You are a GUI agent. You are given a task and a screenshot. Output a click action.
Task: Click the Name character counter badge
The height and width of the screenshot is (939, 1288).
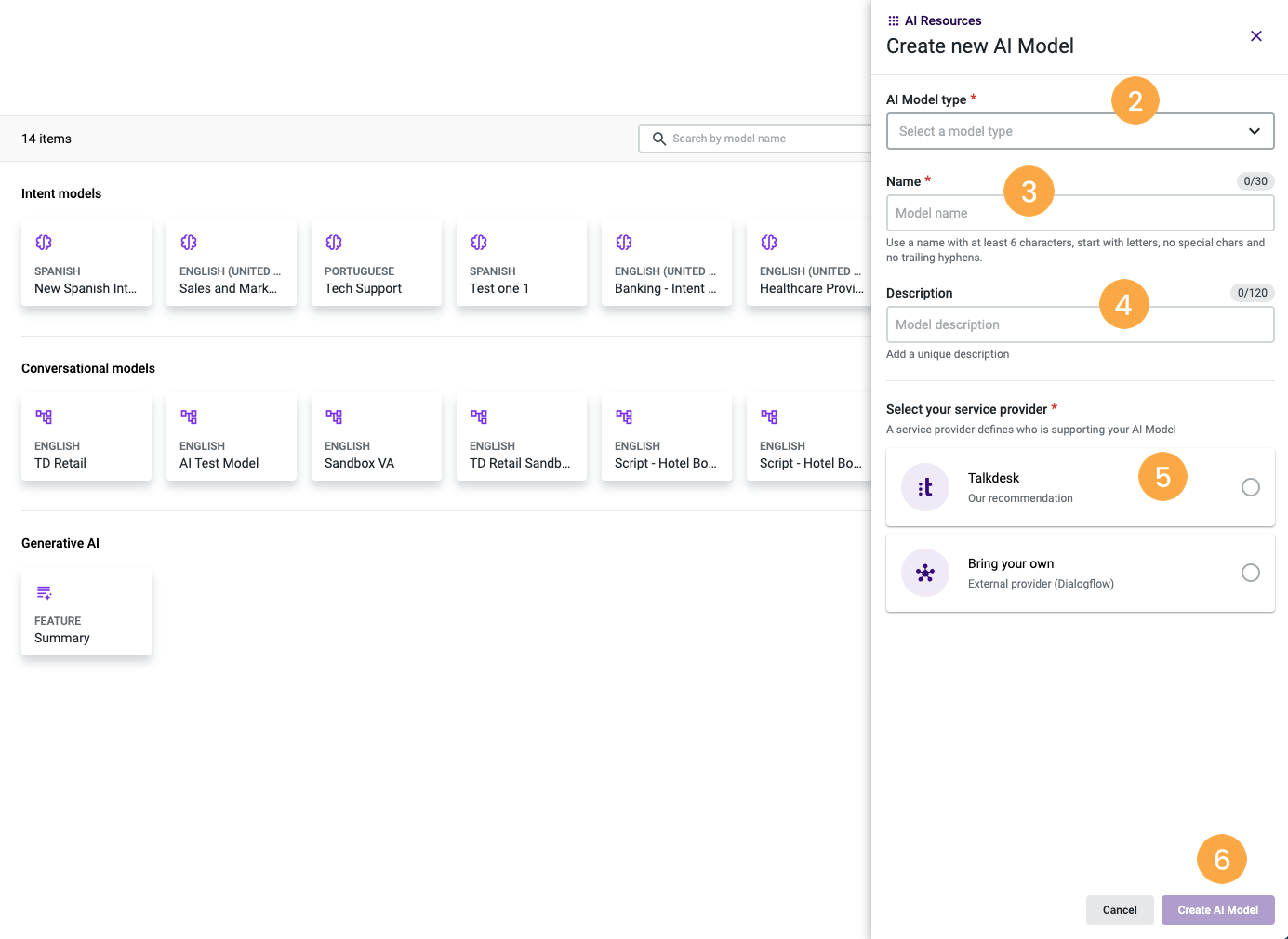pos(1255,181)
